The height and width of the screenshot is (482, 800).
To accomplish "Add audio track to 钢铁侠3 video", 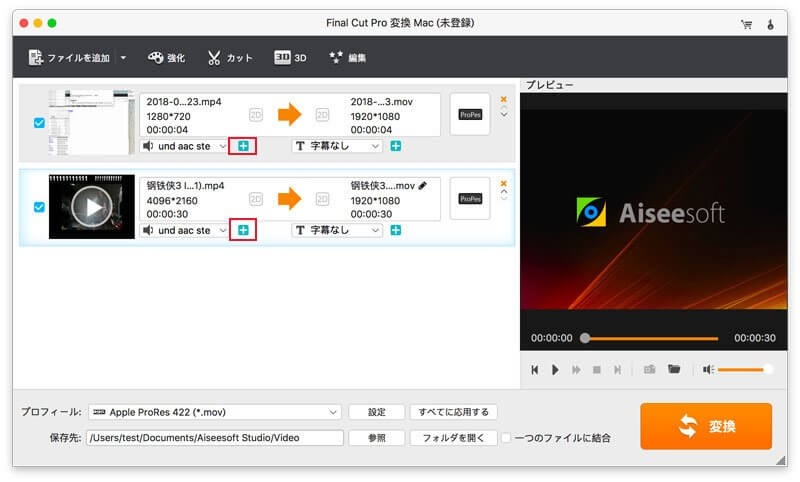I will click(243, 231).
